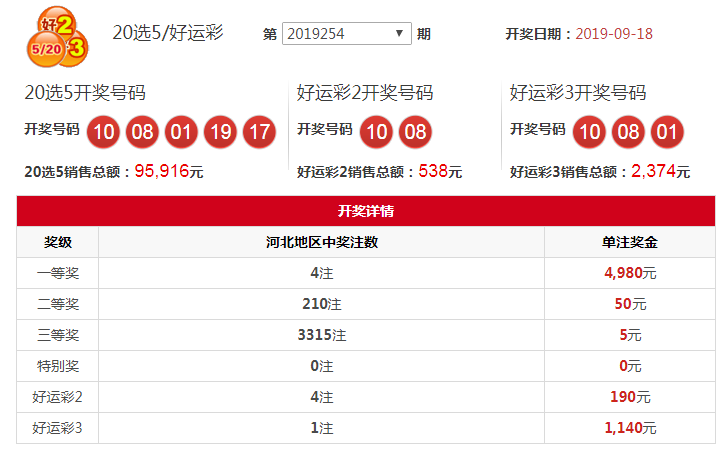The height and width of the screenshot is (451, 722).
Task: Click ball 08 under 好运彩3开奖号码
Action: (628, 132)
